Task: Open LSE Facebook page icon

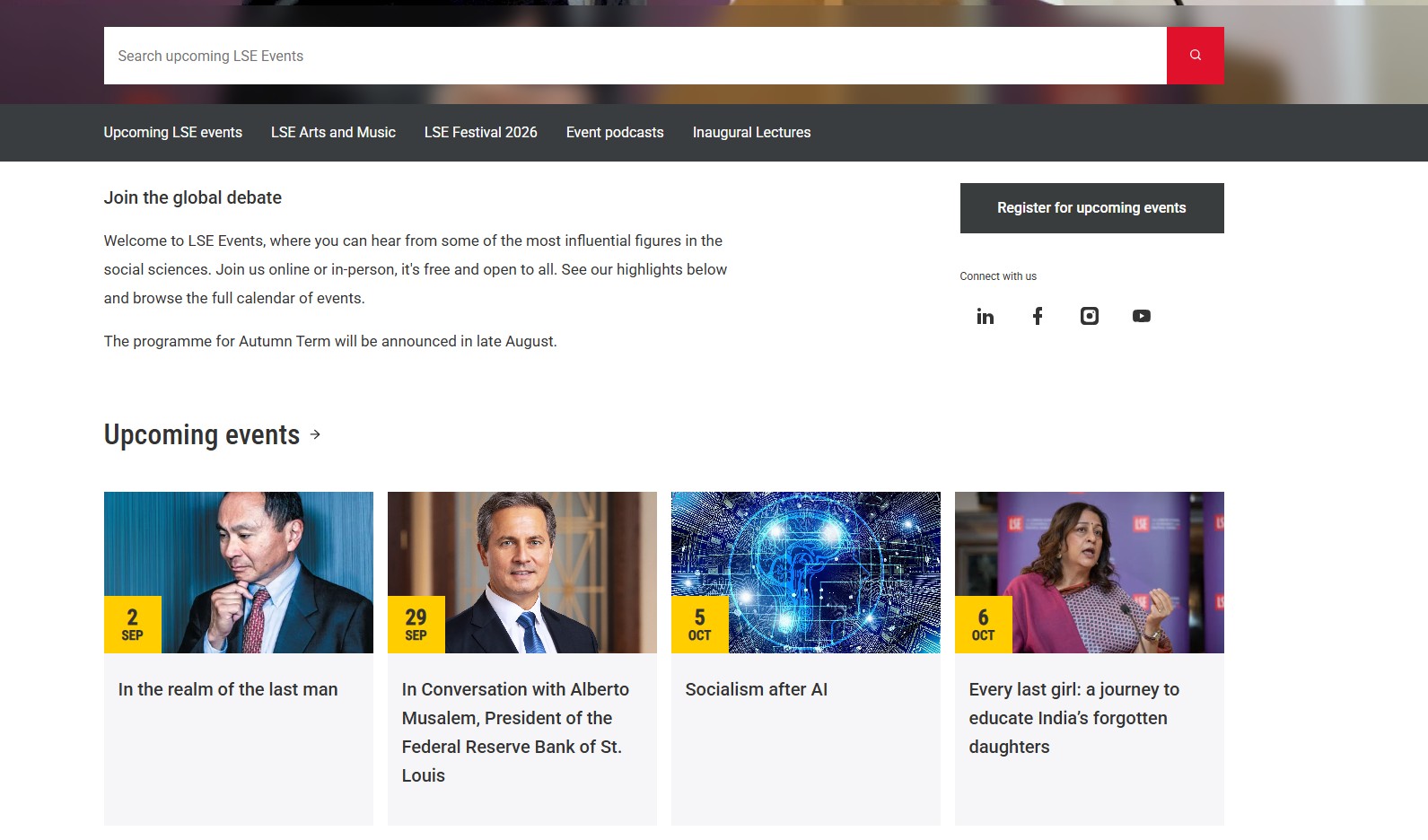Action: pyautogui.click(x=1038, y=316)
